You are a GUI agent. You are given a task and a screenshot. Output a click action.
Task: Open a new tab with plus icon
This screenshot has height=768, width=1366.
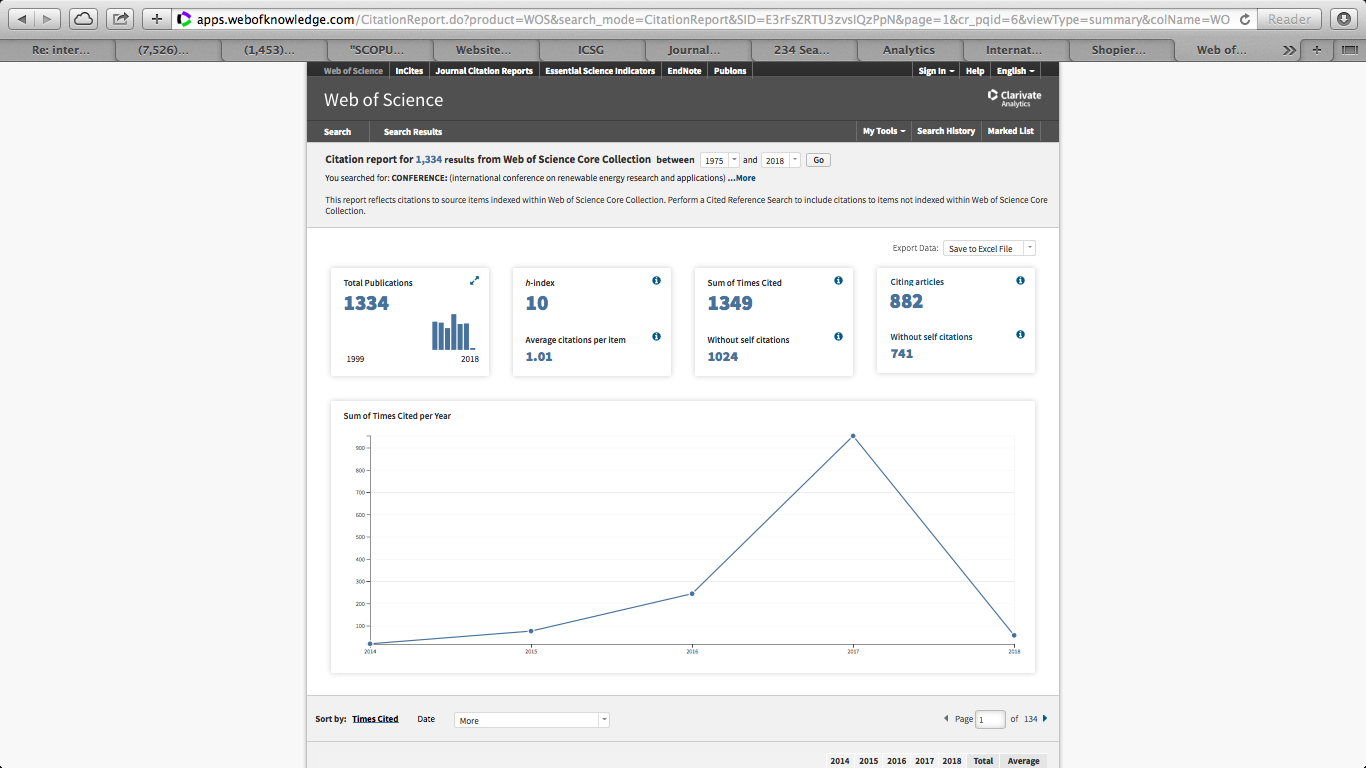point(1316,50)
